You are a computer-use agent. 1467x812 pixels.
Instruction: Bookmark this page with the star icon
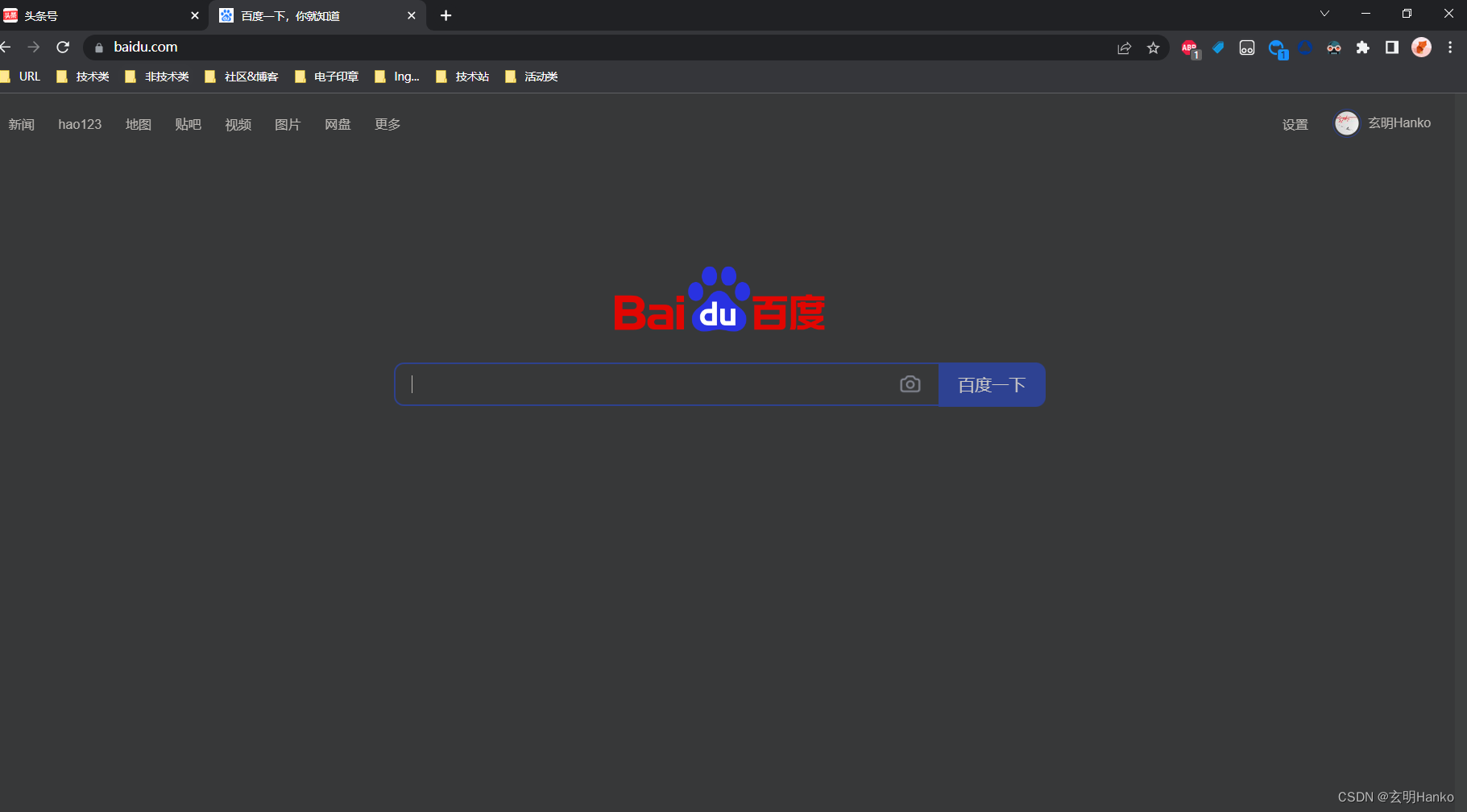tap(1153, 48)
